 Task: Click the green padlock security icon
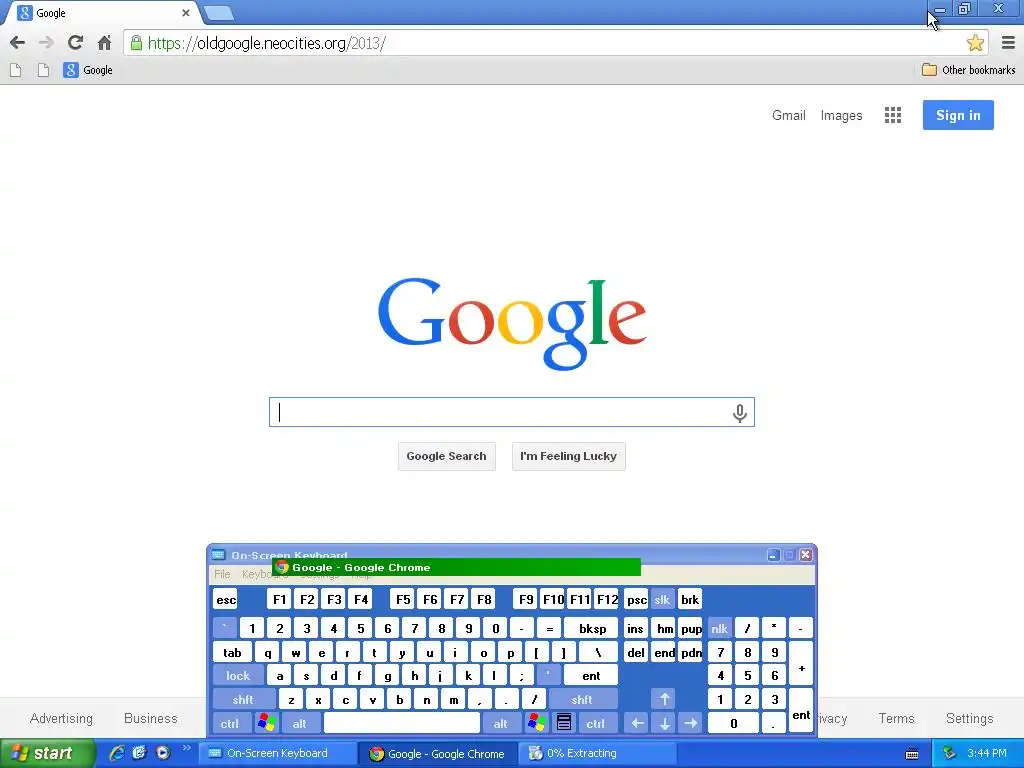[136, 43]
